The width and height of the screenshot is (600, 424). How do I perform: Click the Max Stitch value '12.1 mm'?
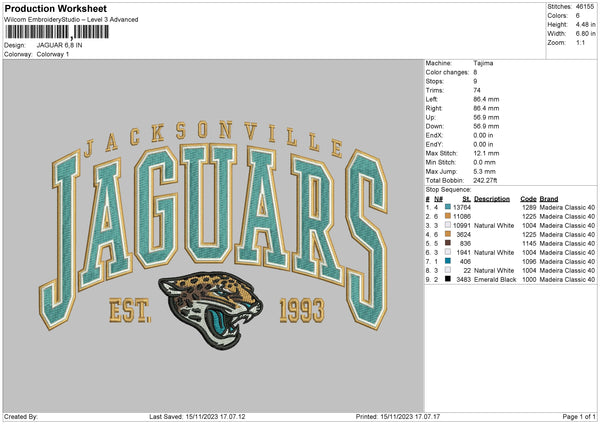click(486, 153)
